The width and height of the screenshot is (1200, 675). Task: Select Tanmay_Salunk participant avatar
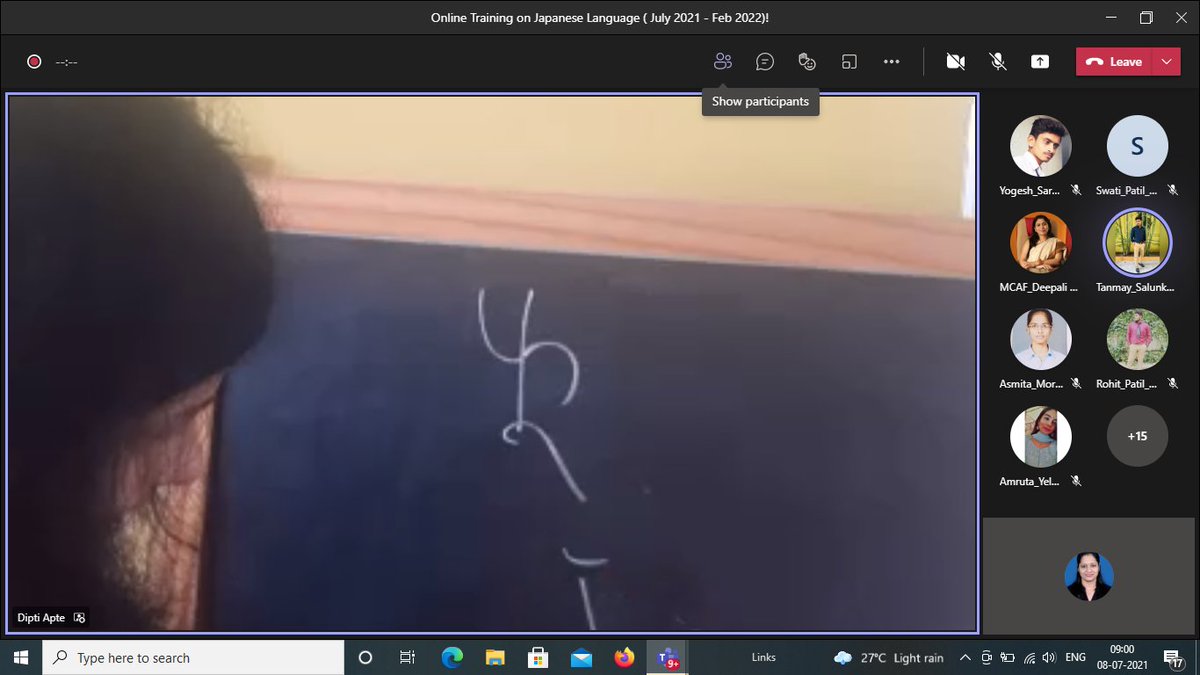(x=1137, y=243)
